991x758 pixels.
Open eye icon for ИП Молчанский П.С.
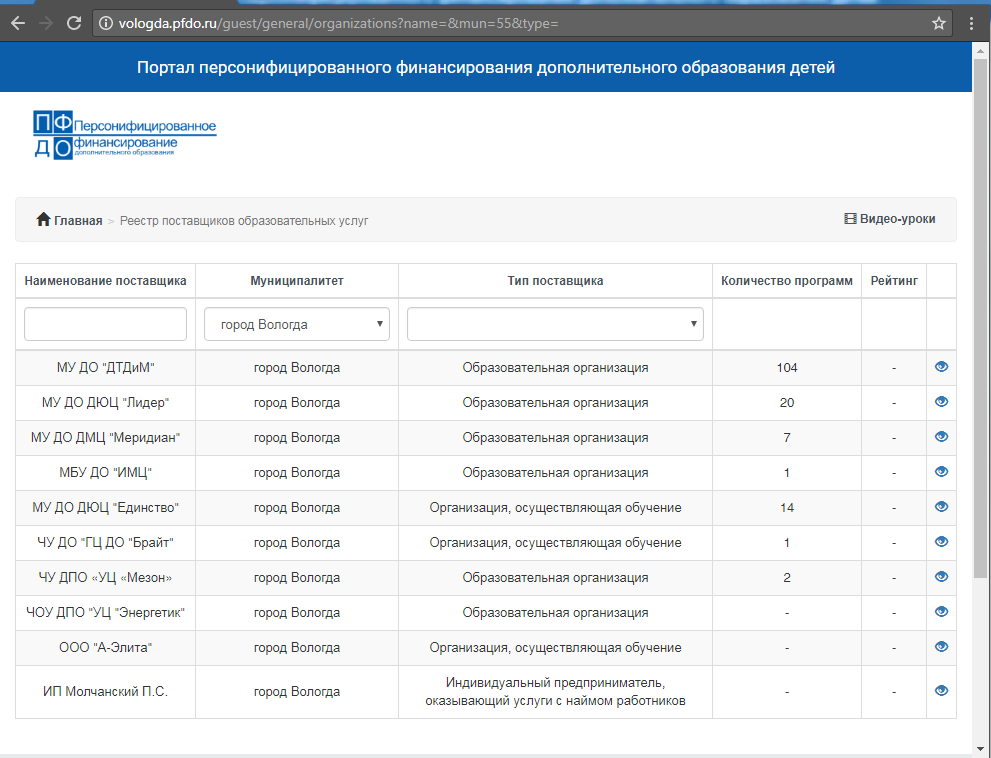click(x=941, y=691)
